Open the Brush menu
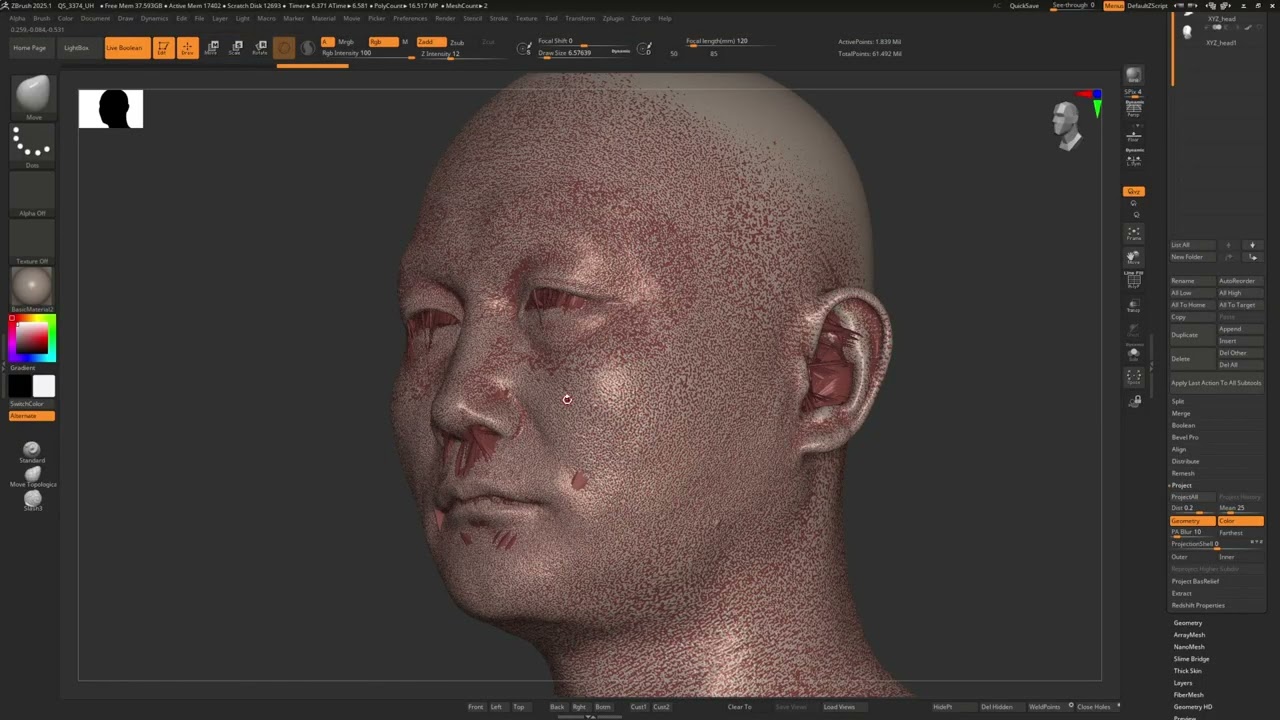This screenshot has width=1280, height=720. pos(42,18)
